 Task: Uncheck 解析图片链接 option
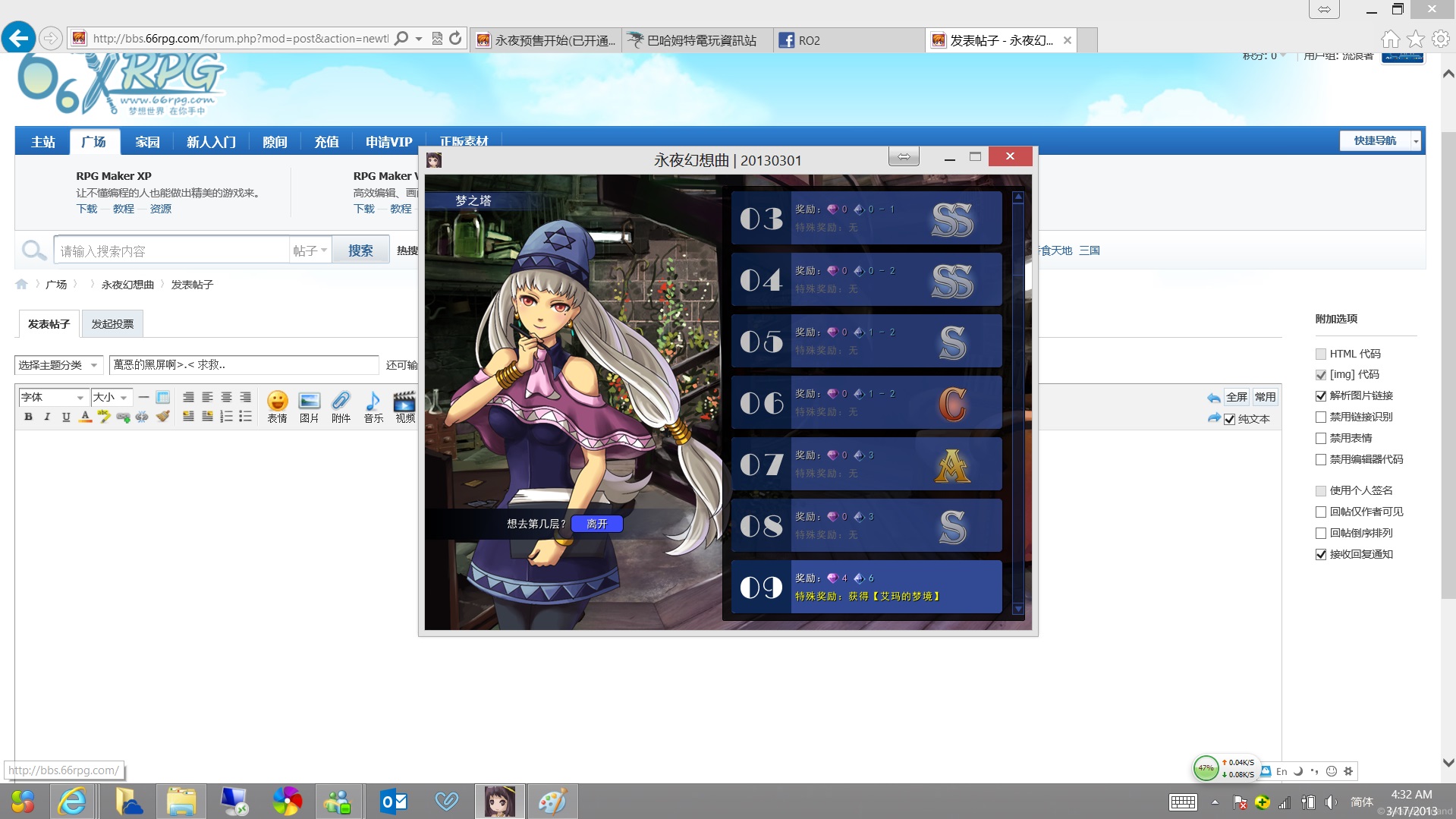click(x=1321, y=396)
